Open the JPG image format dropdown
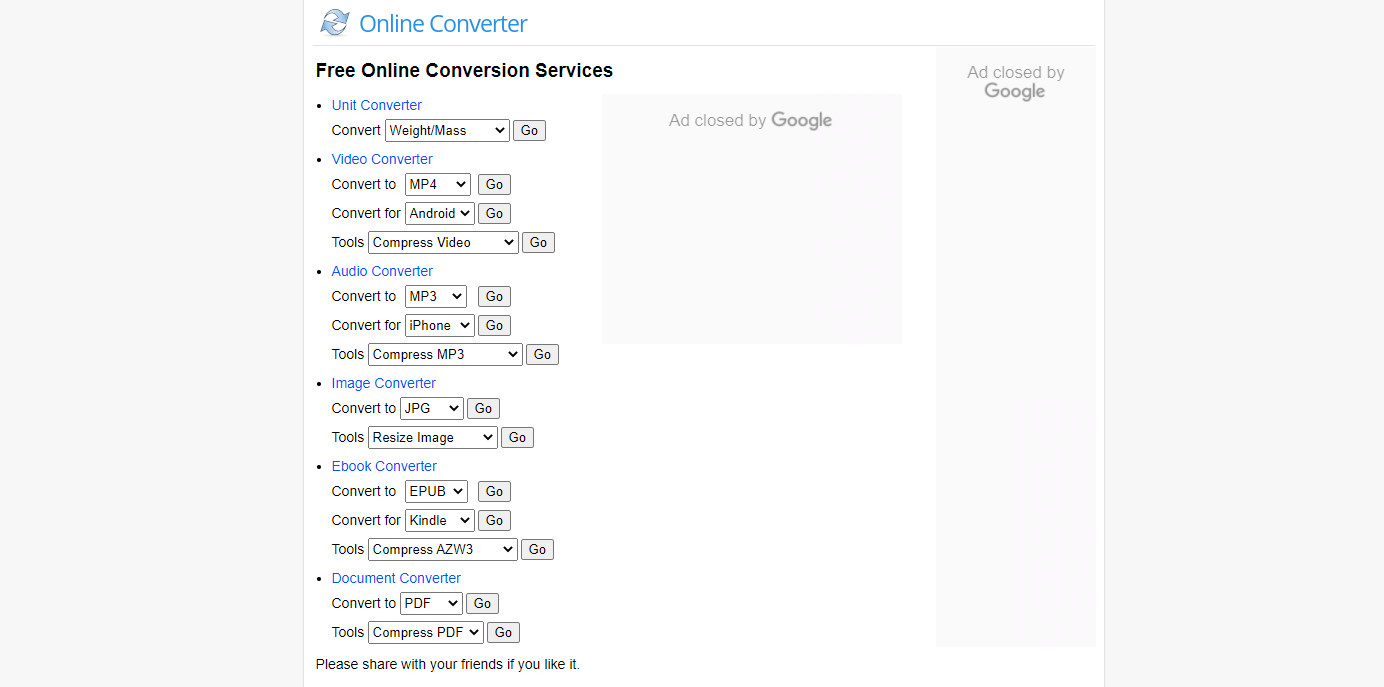Screen dimensions: 1384x687 tap(431, 408)
